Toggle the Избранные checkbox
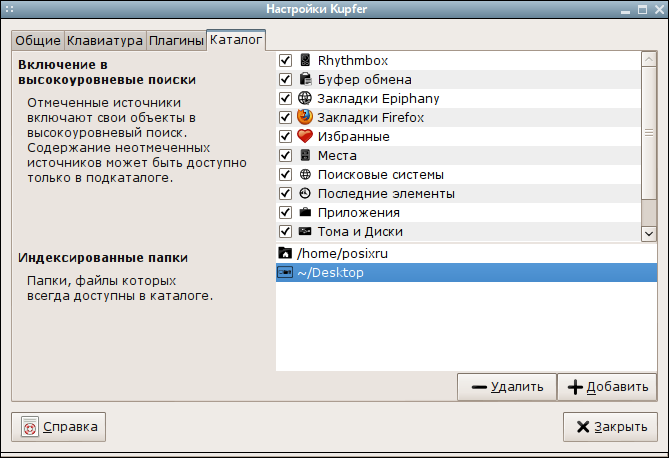The height and width of the screenshot is (458, 669). click(x=285, y=136)
